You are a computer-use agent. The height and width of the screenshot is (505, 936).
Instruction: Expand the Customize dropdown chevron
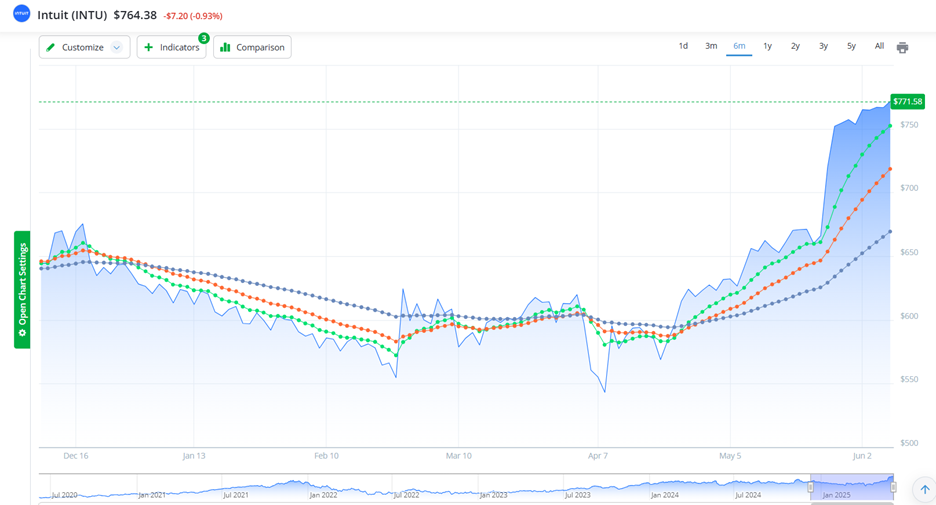[x=117, y=47]
